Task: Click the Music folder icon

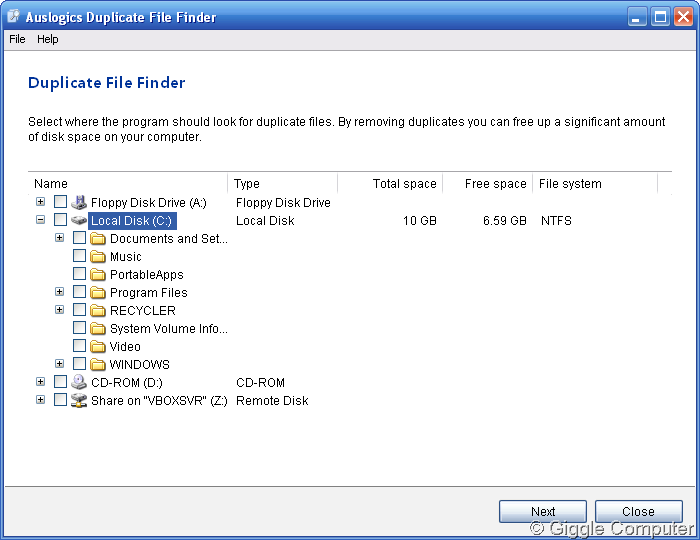Action: click(x=98, y=256)
